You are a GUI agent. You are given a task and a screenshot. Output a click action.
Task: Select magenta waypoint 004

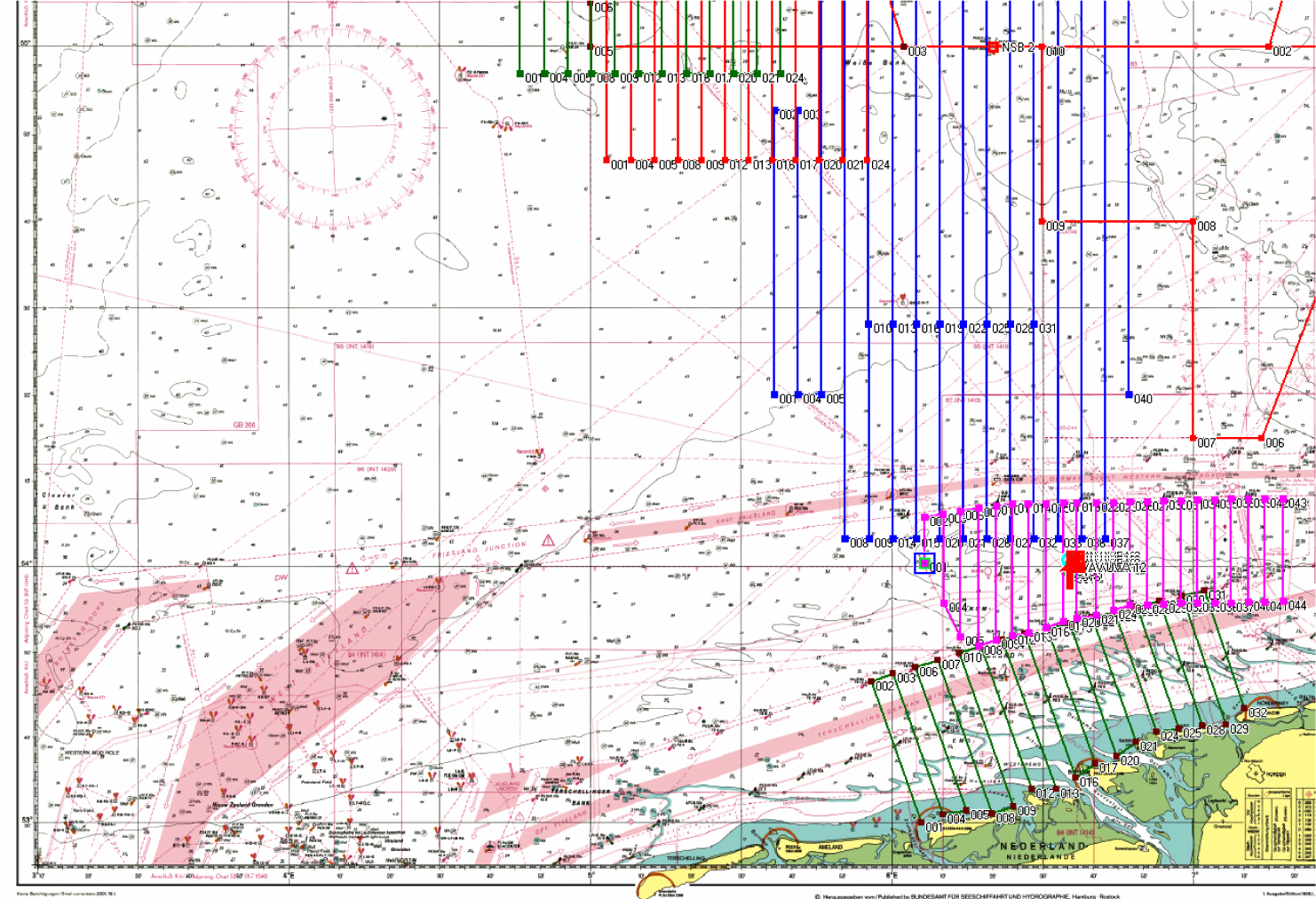tap(944, 603)
